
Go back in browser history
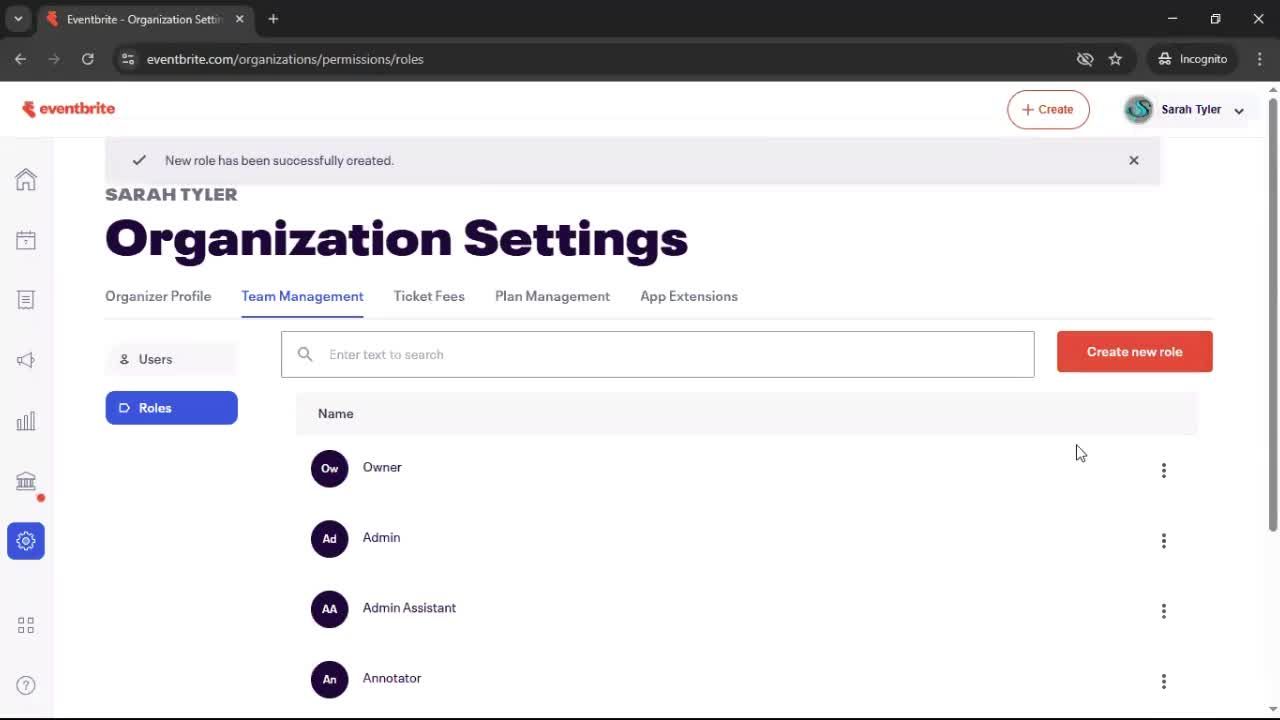coord(20,59)
